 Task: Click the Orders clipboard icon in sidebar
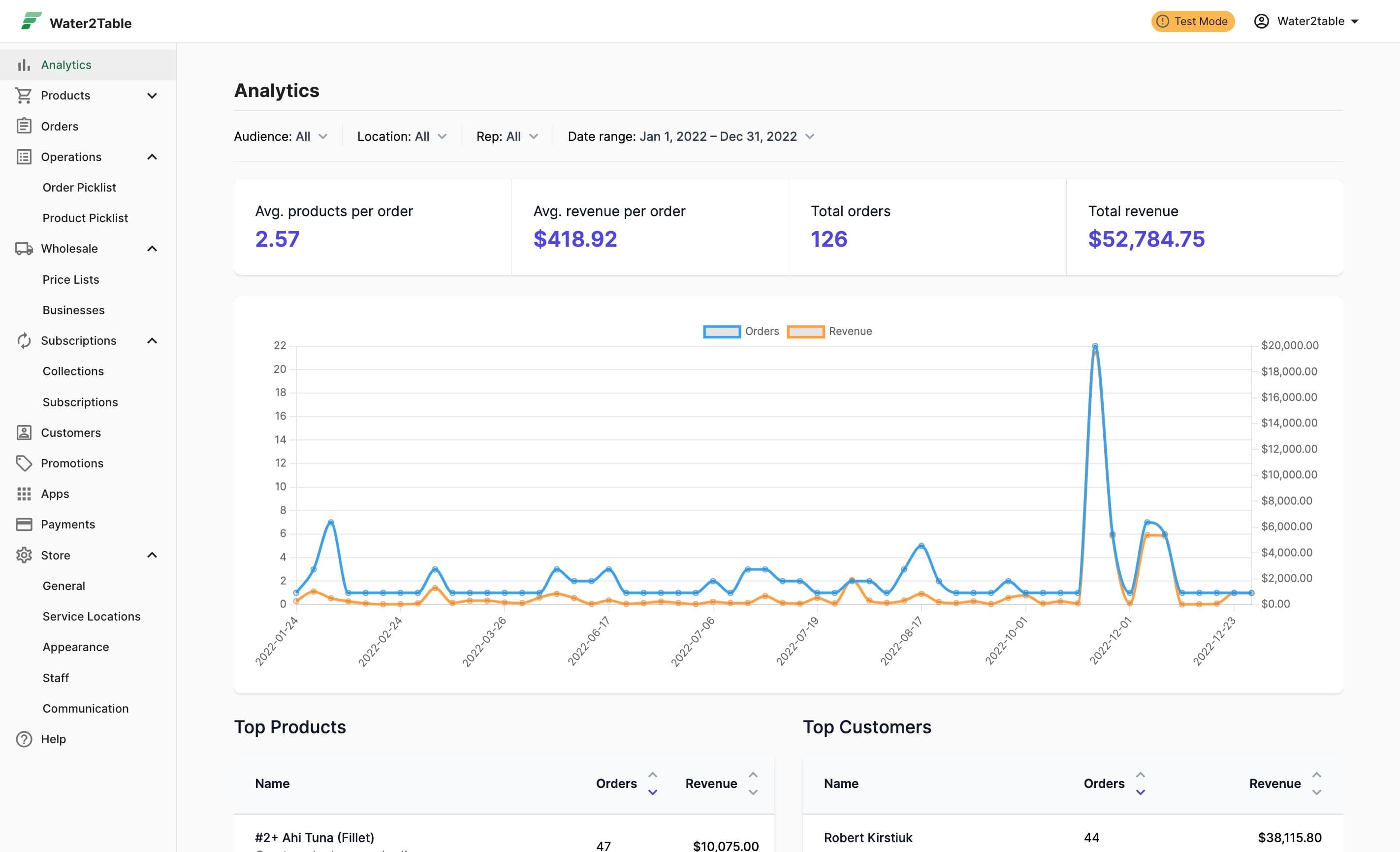[x=24, y=126]
